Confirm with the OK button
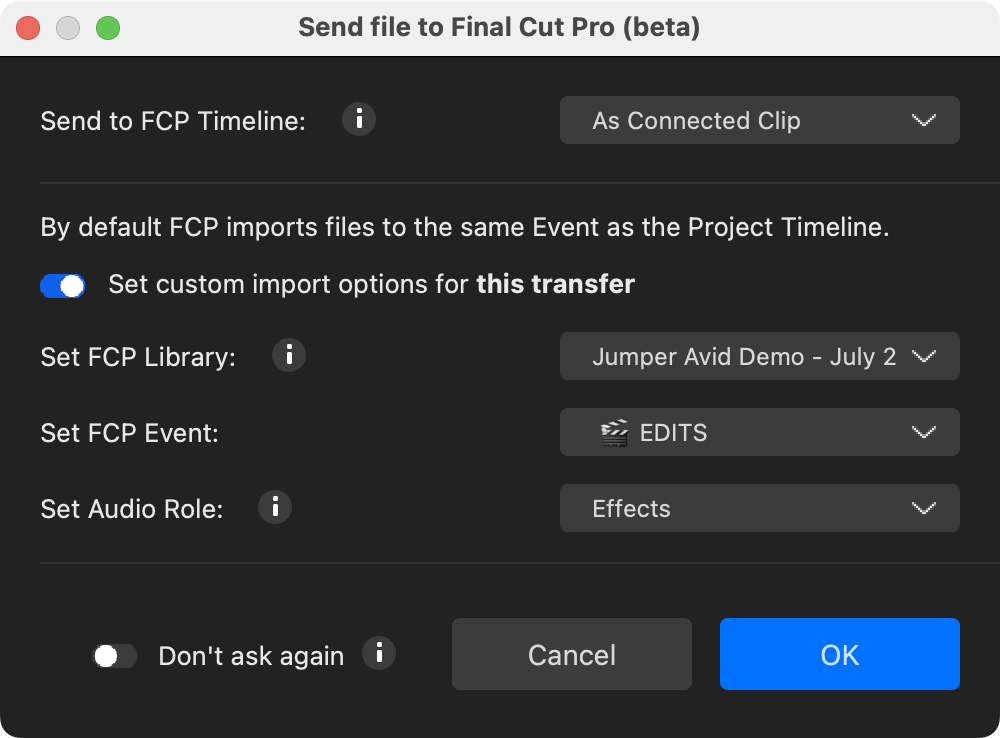Screen dimensions: 1000x738 click(839, 655)
